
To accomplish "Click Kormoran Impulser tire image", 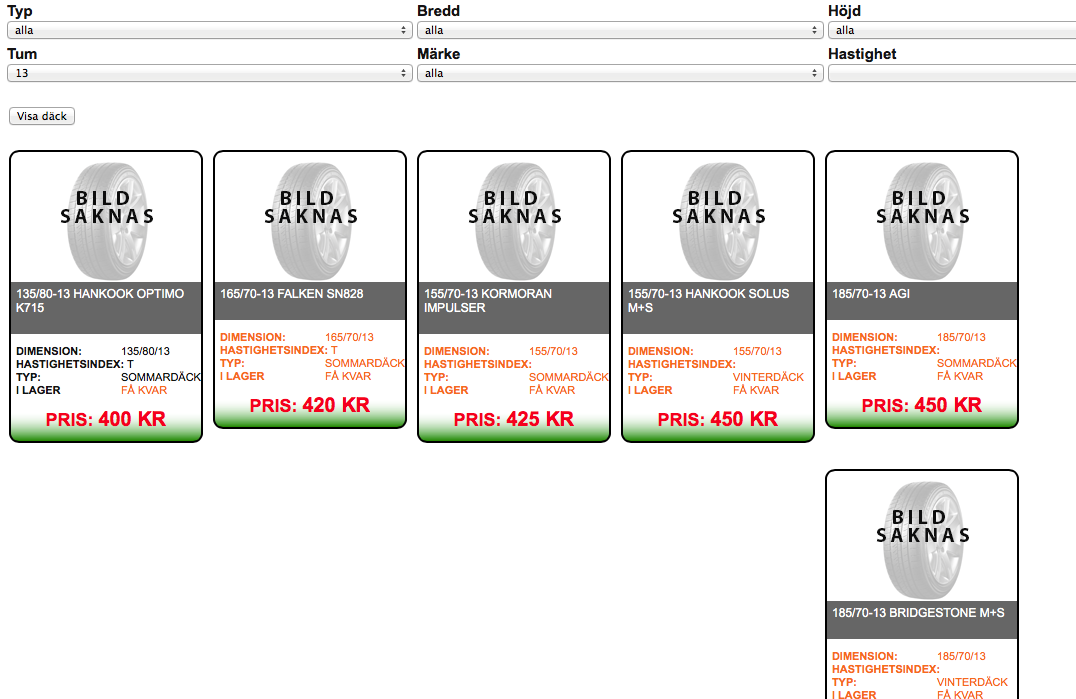I will pos(514,221).
